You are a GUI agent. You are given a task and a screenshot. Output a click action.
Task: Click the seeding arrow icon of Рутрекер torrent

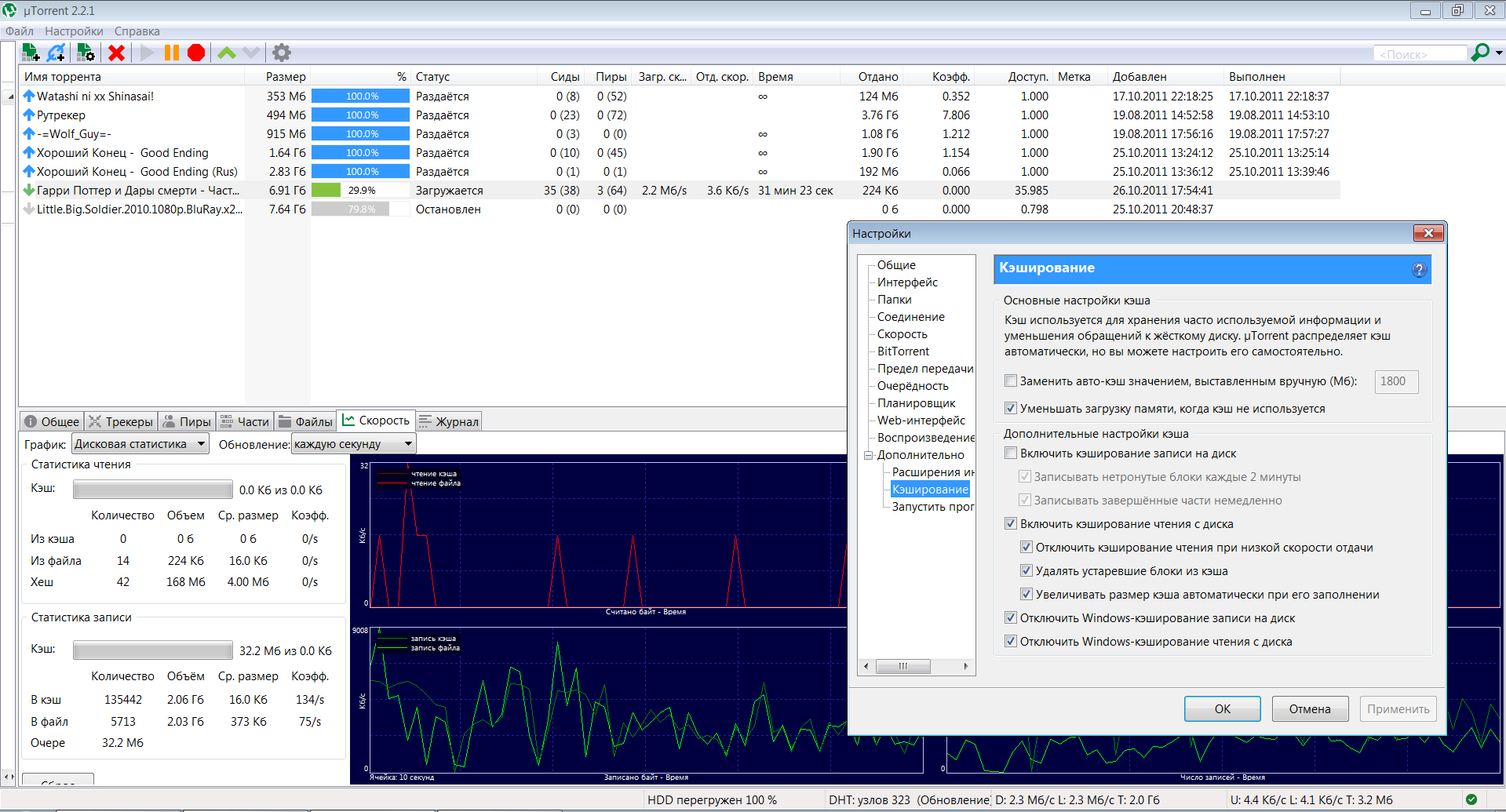pos(29,115)
